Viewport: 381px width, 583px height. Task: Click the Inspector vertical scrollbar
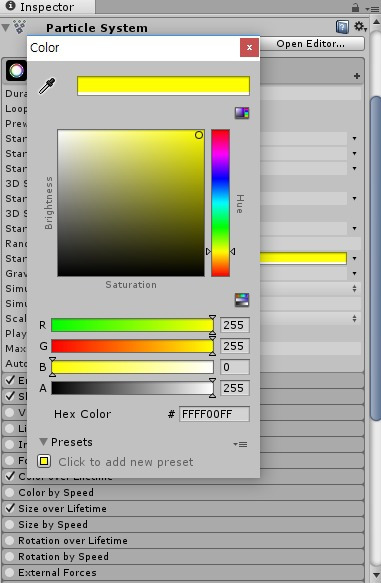point(376,258)
